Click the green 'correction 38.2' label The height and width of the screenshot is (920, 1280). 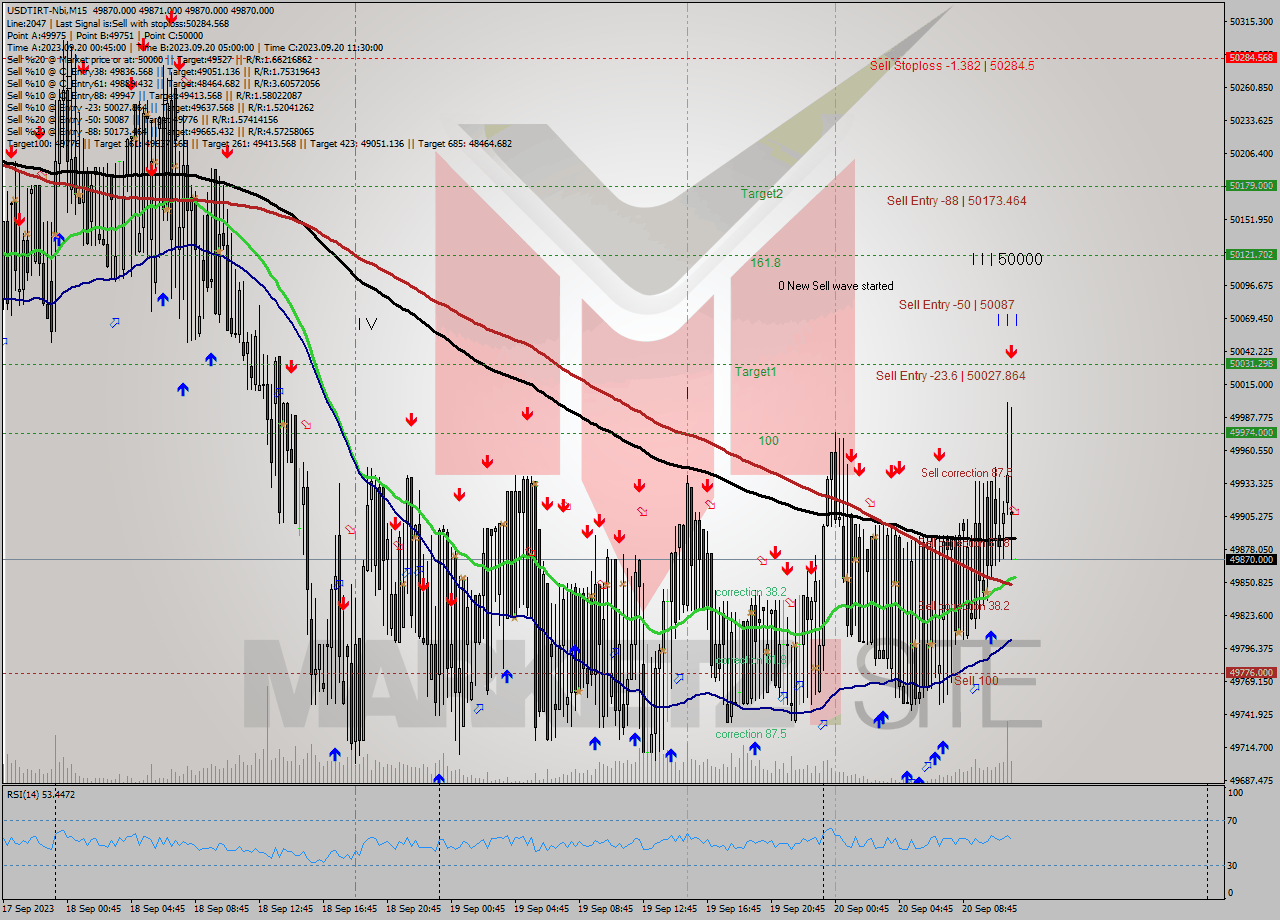point(751,592)
